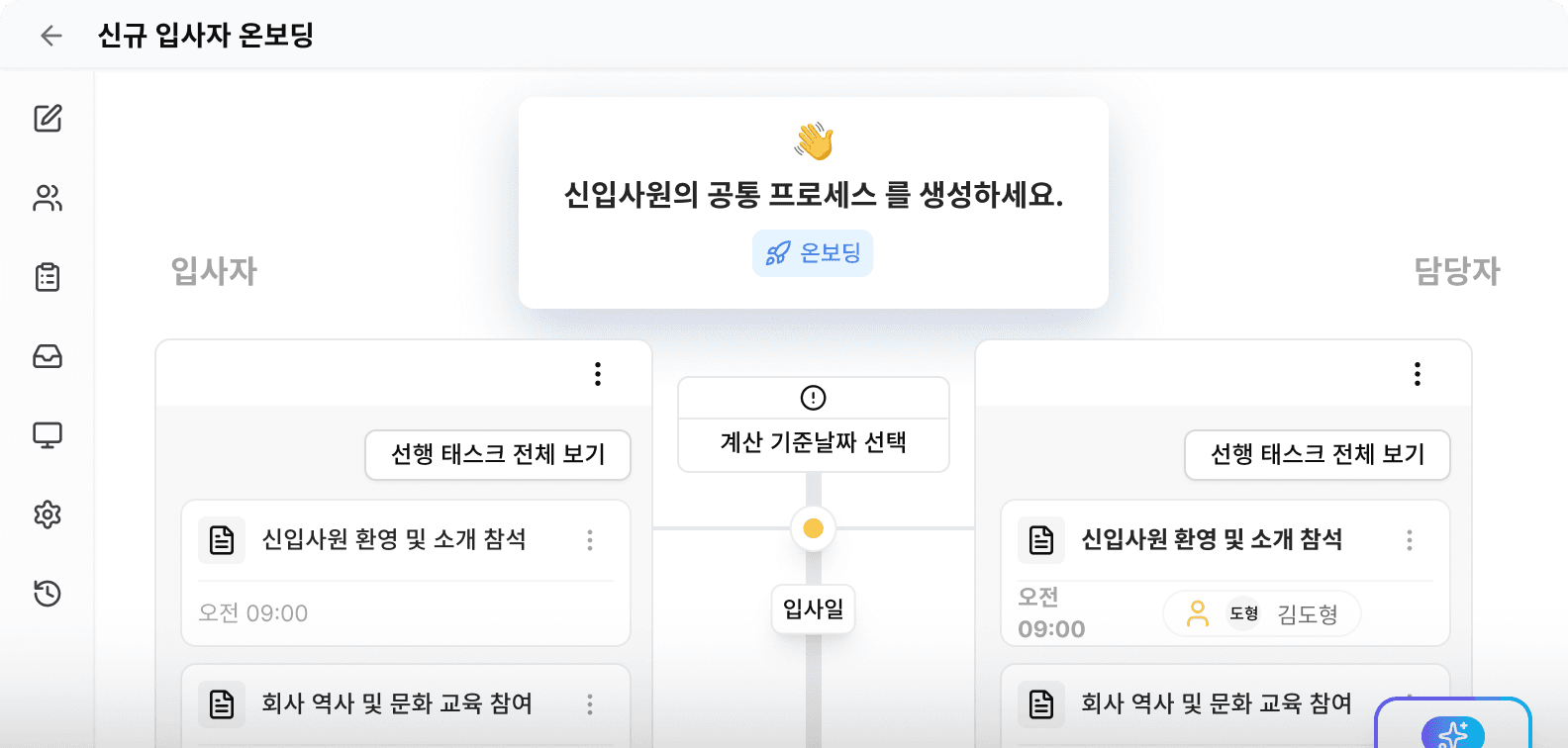Click left 선행 태스크 전체 보기 button
The width and height of the screenshot is (1568, 748).
tap(498, 455)
